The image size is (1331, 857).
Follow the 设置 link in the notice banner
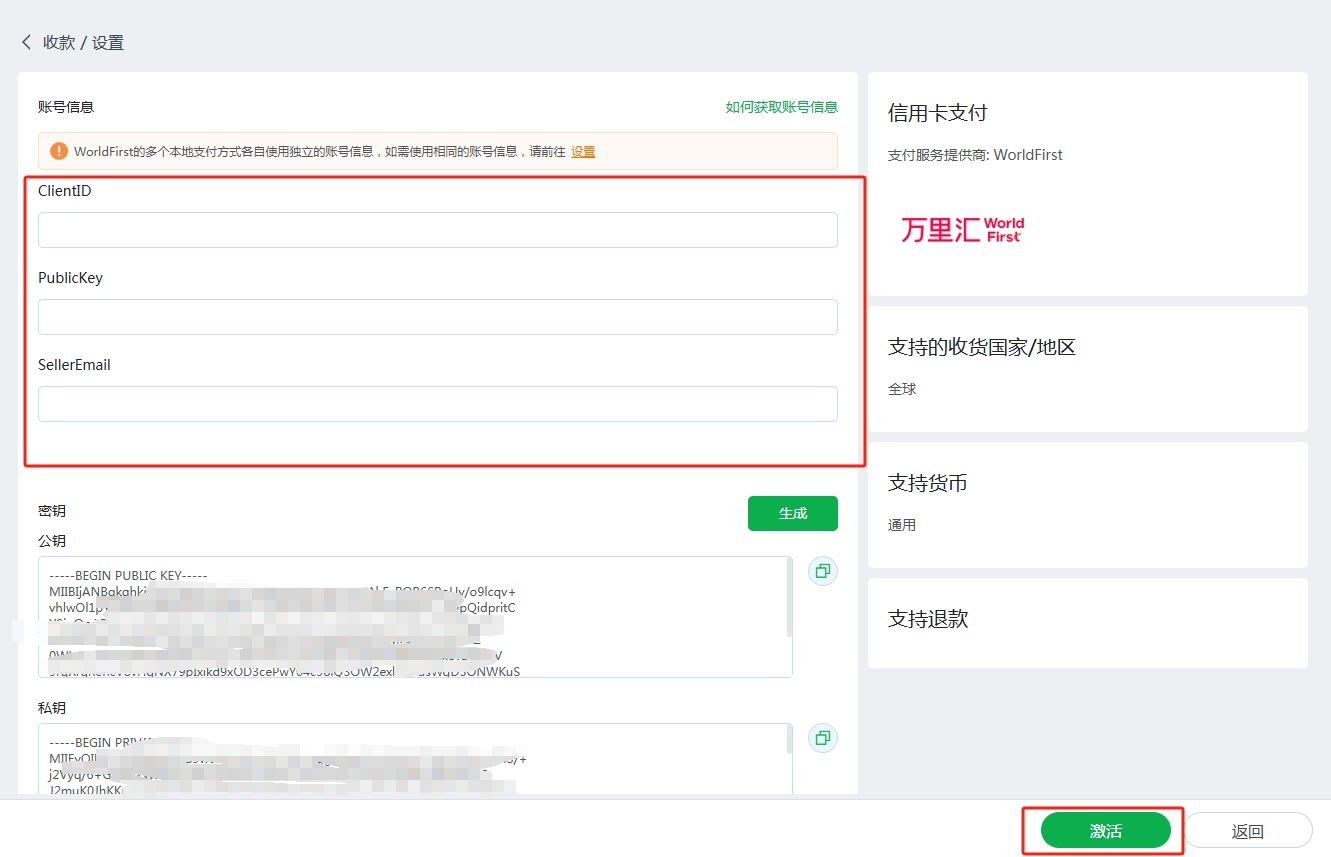[x=583, y=152]
